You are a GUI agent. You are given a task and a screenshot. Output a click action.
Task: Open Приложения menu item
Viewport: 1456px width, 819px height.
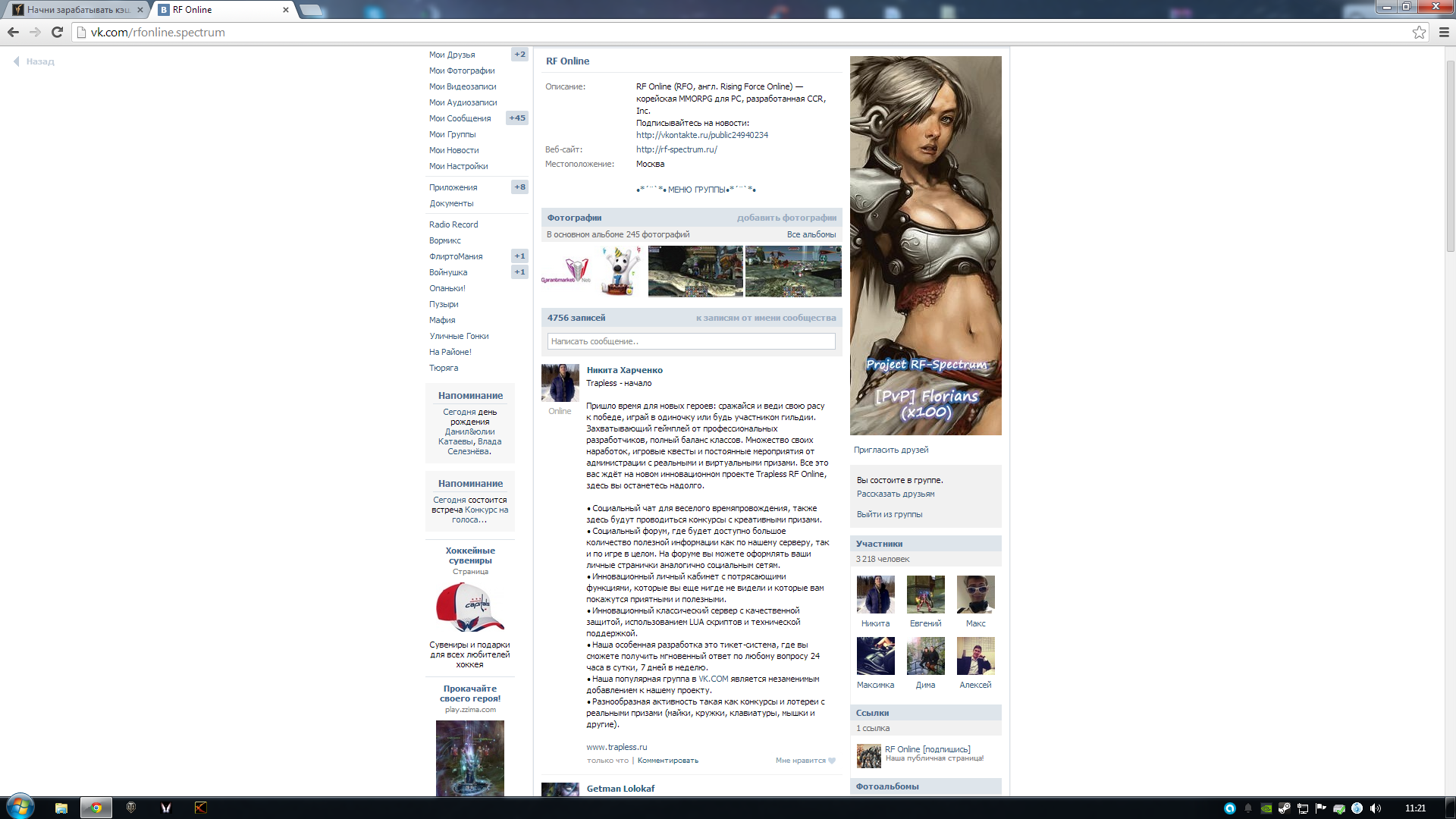tap(453, 187)
